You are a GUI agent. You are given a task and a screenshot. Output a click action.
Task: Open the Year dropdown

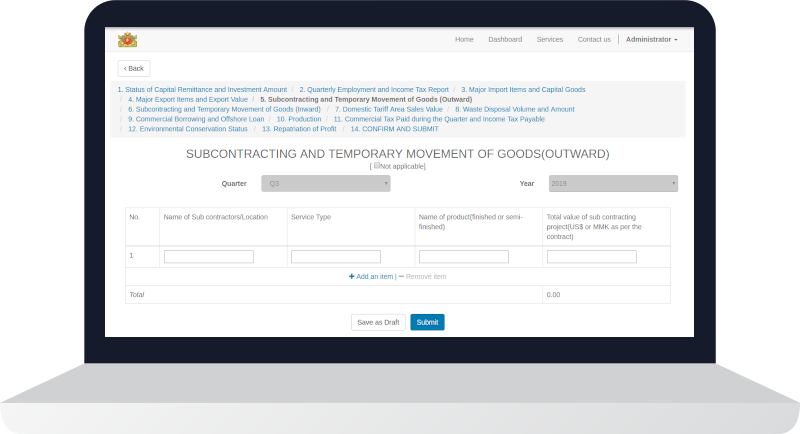tap(612, 183)
